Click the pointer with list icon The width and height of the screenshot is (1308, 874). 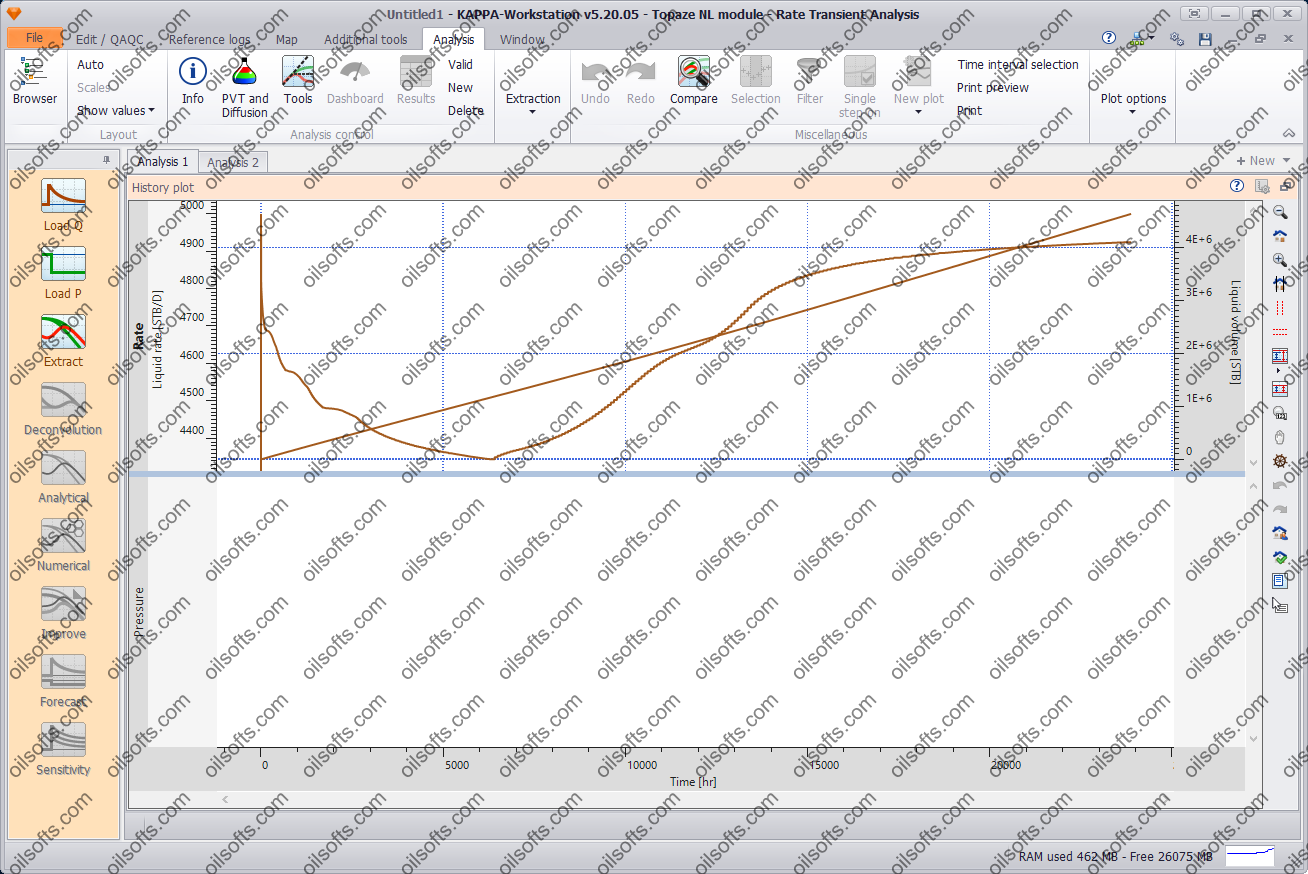tap(1280, 605)
